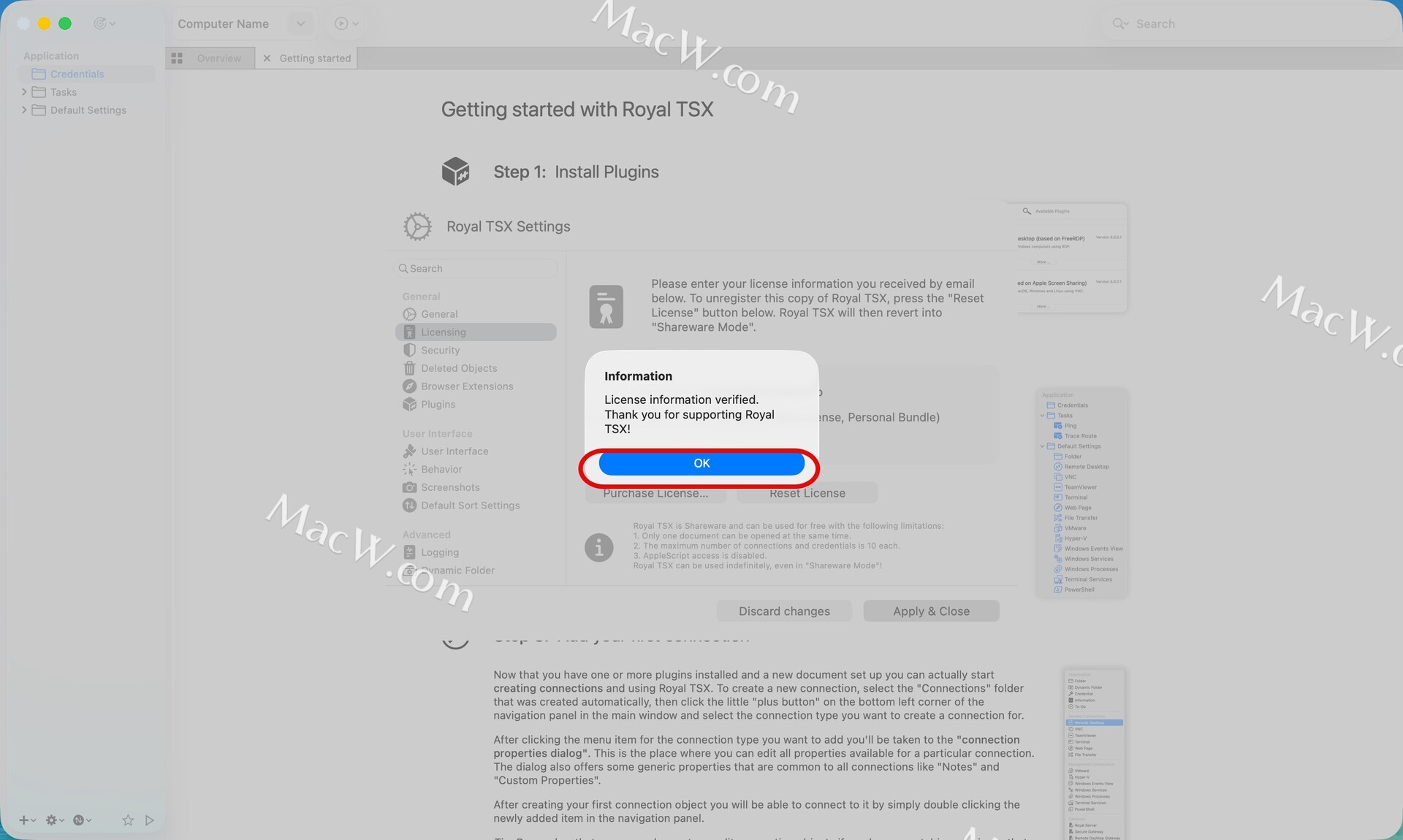Open Deleted Objects trash settings
Viewport: 1403px width, 840px height.
[x=458, y=368]
